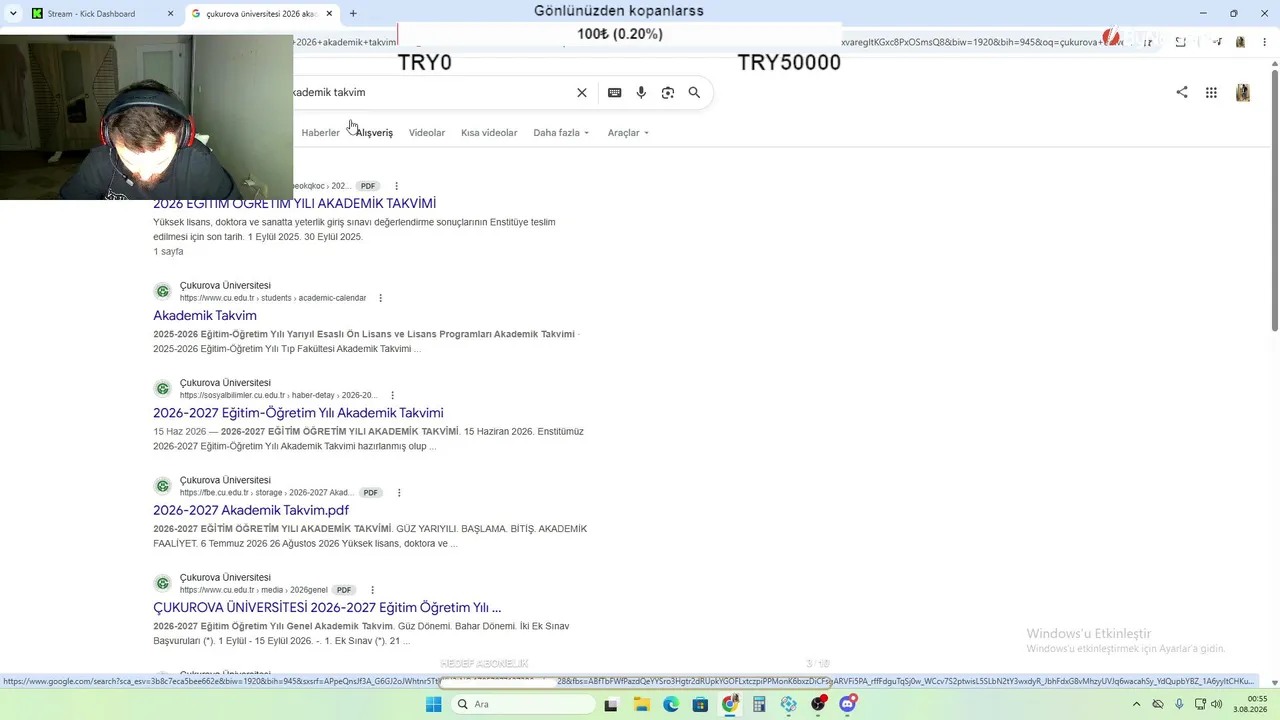Open the 2026 EĞİTİM ÖĞRETİM YILI AKADEMİK TAKVİMİ result
1280x720 pixels.
294,204
